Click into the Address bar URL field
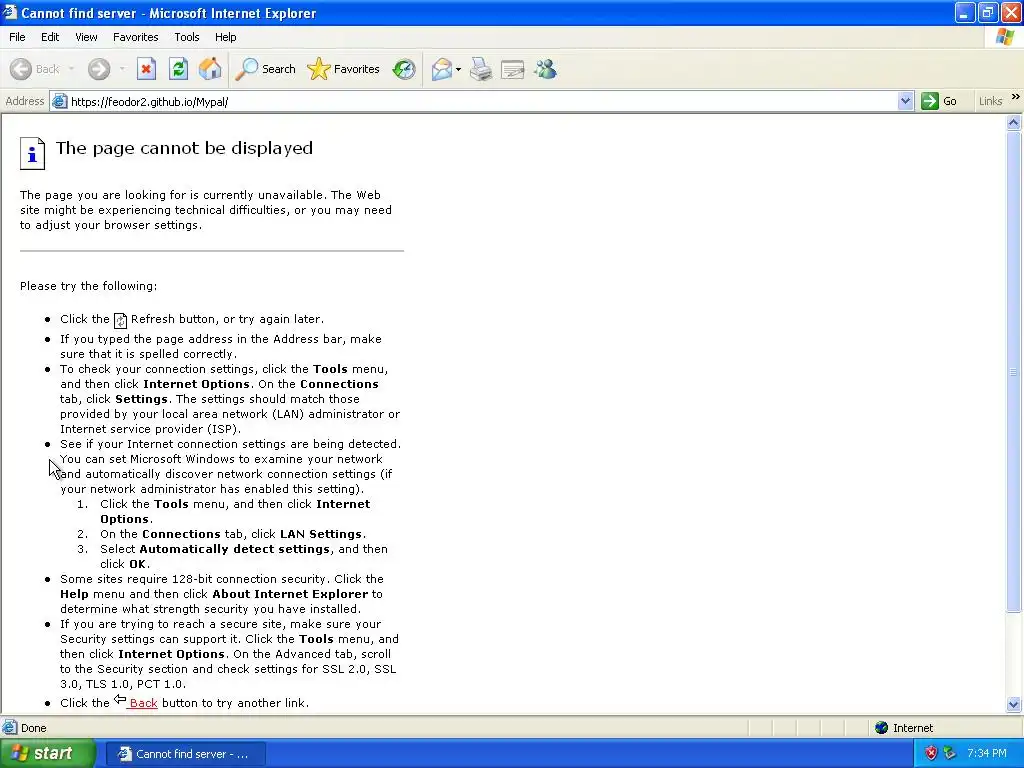The height and width of the screenshot is (768, 1024). coord(483,101)
